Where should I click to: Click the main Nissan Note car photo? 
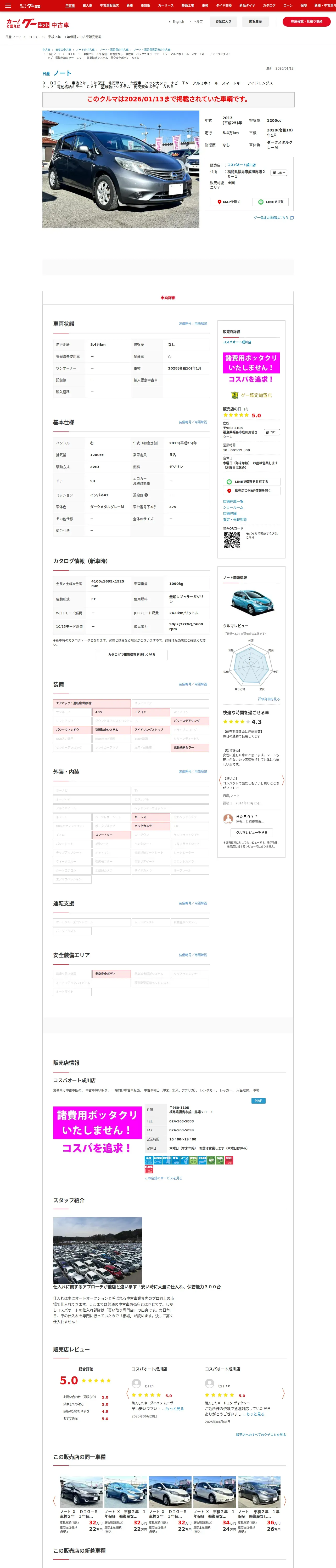click(x=121, y=169)
